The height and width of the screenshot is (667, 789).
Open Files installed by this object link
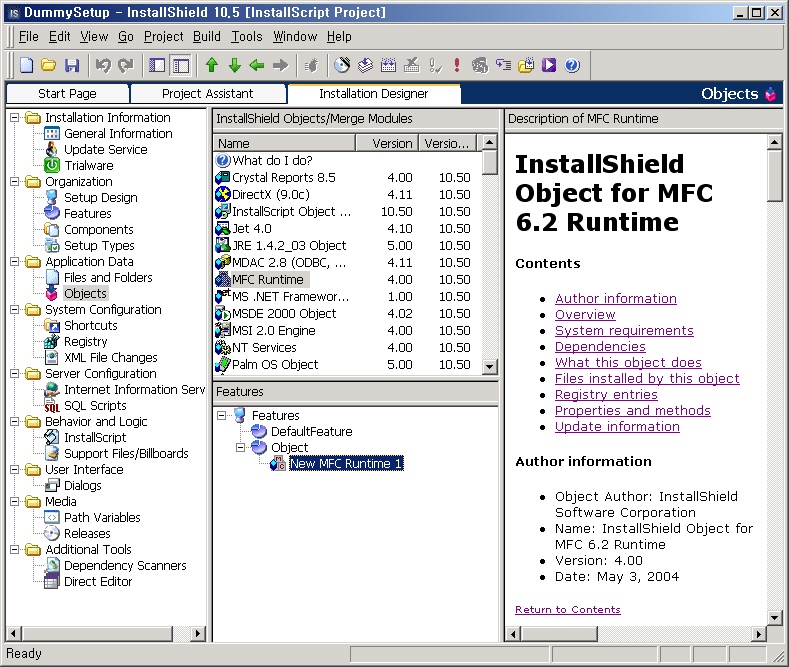coord(647,378)
